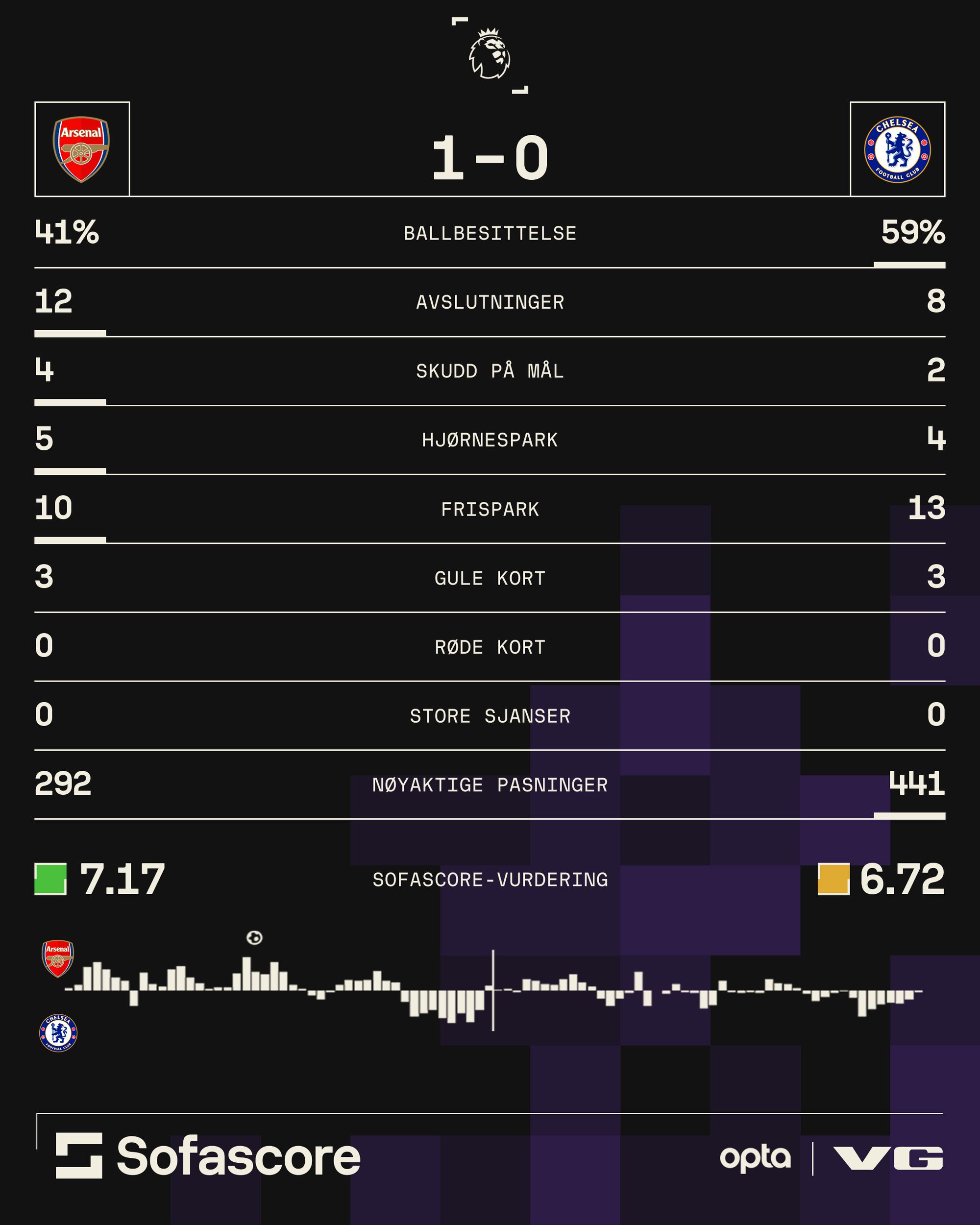Click the Sofascore wordmark text
Screen dimensions: 980x1225
pos(239,1157)
